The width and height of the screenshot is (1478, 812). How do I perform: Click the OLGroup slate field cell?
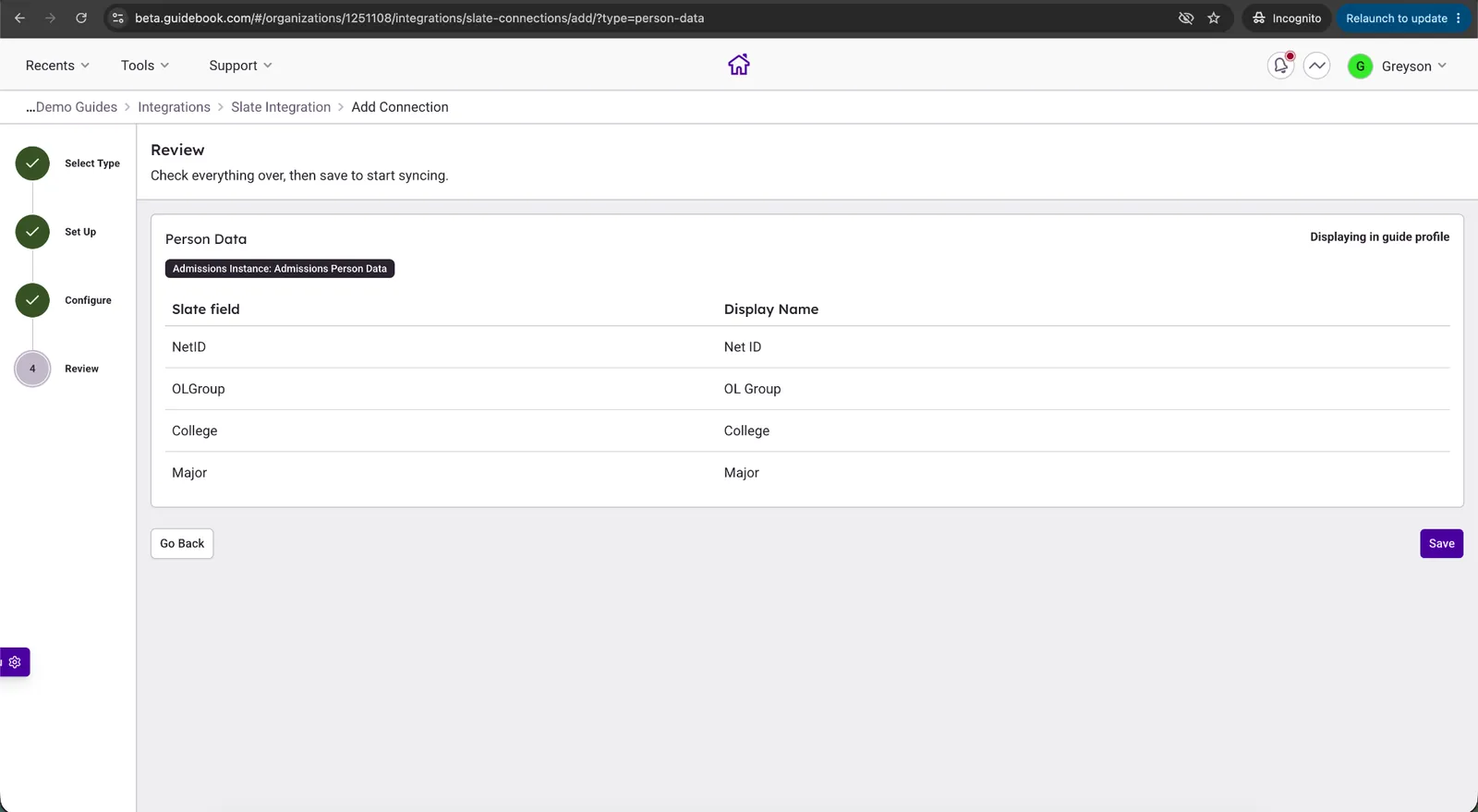pyautogui.click(x=199, y=389)
